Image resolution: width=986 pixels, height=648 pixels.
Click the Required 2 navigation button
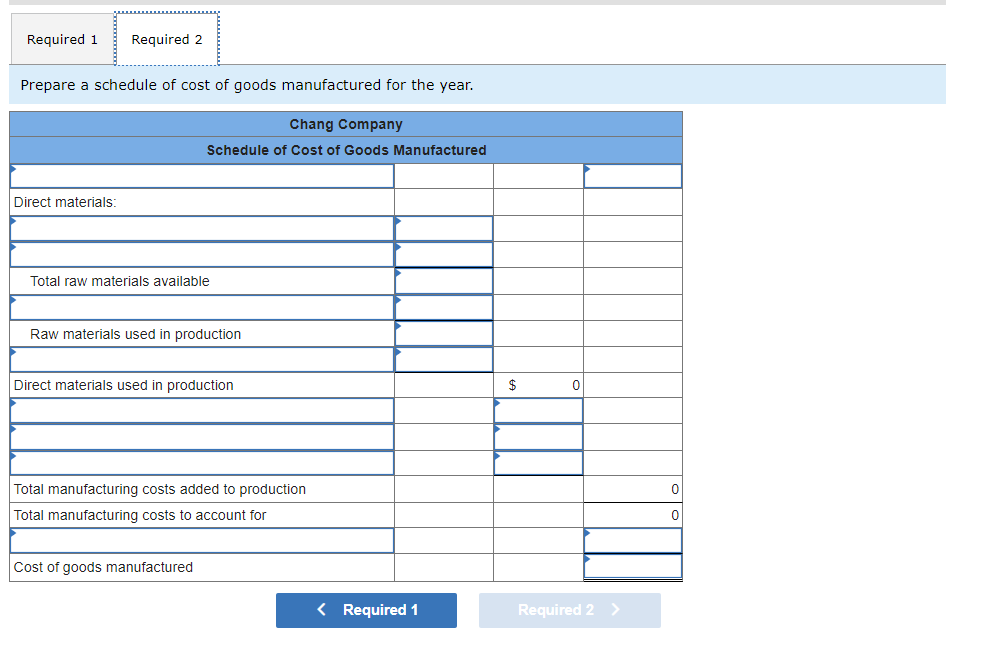[x=569, y=610]
